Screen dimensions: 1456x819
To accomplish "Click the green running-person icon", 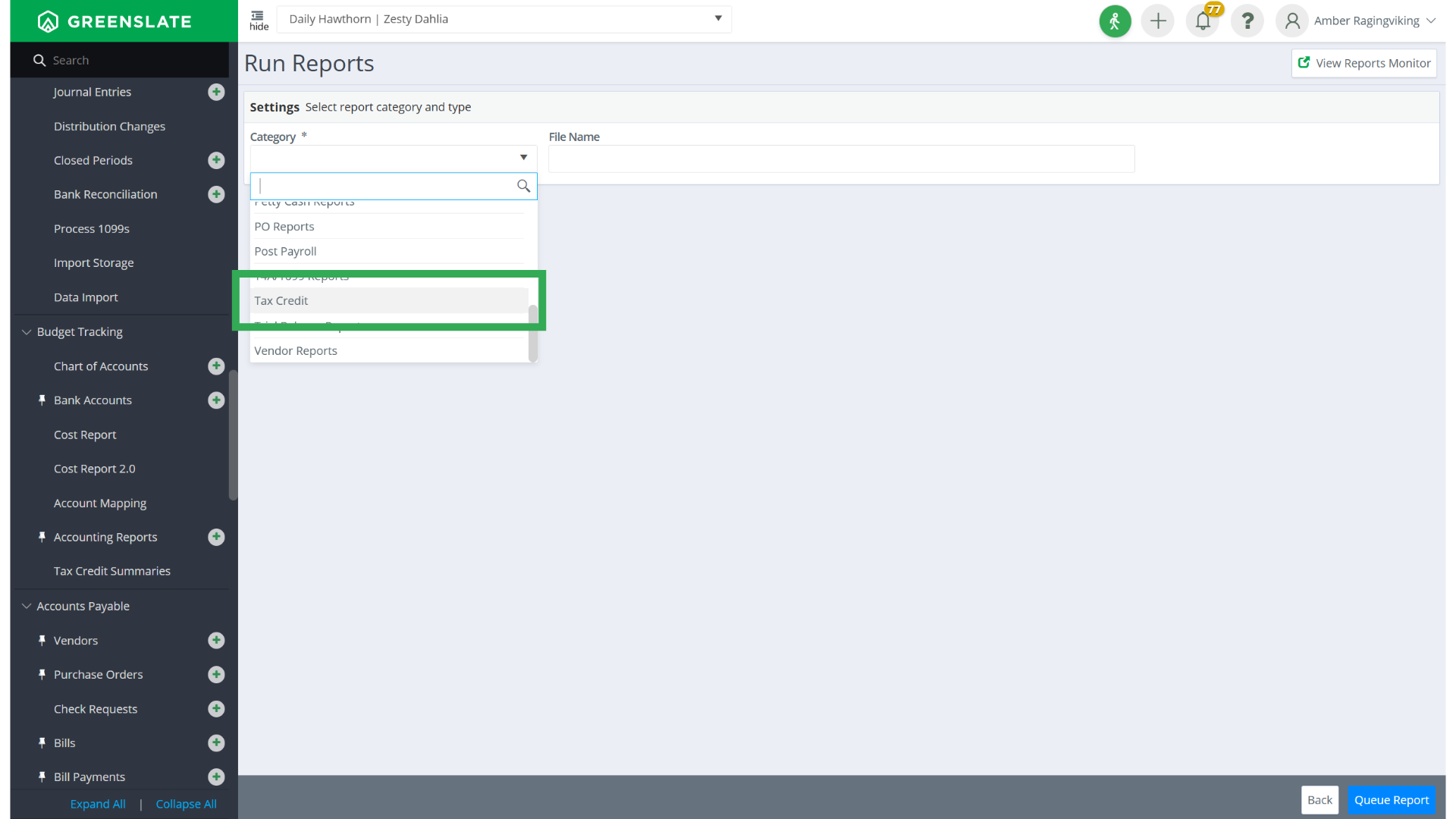I will click(x=1115, y=21).
